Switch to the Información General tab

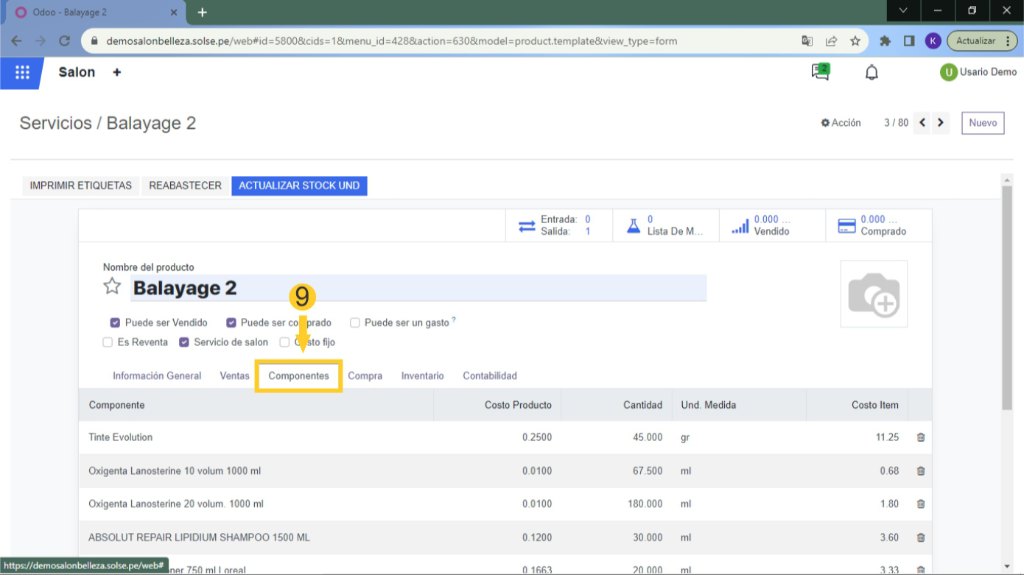pos(157,376)
